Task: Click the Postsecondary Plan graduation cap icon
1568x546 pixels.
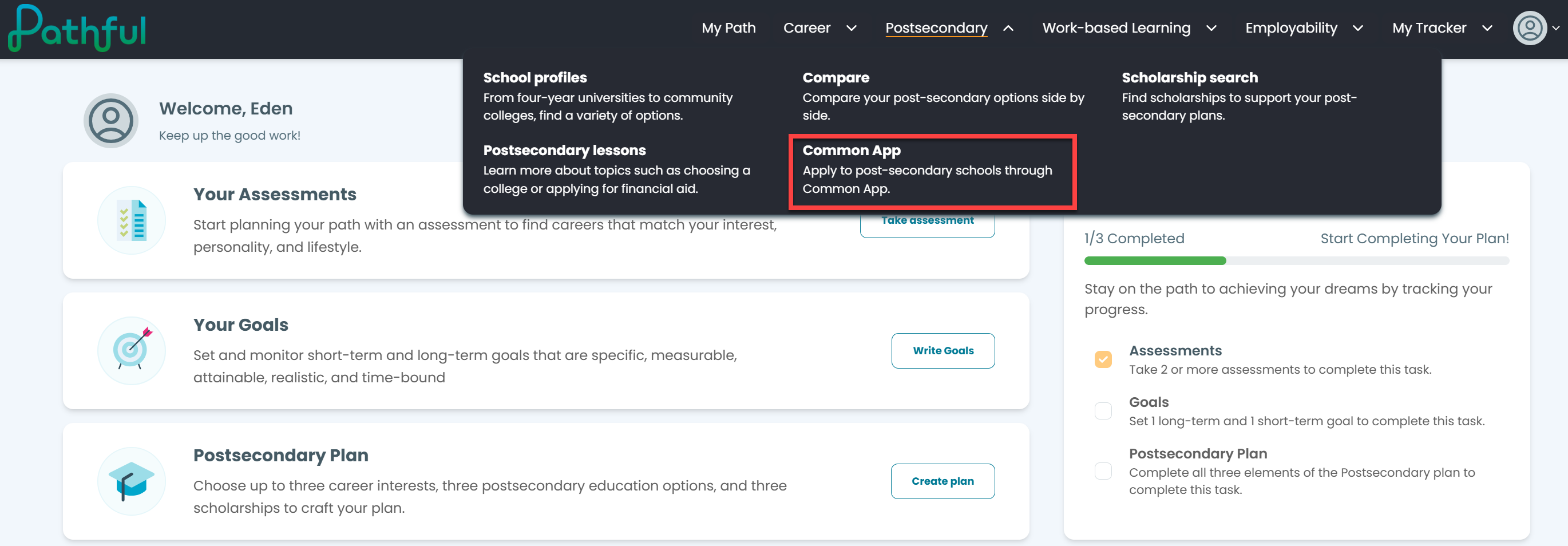Action: point(132,481)
